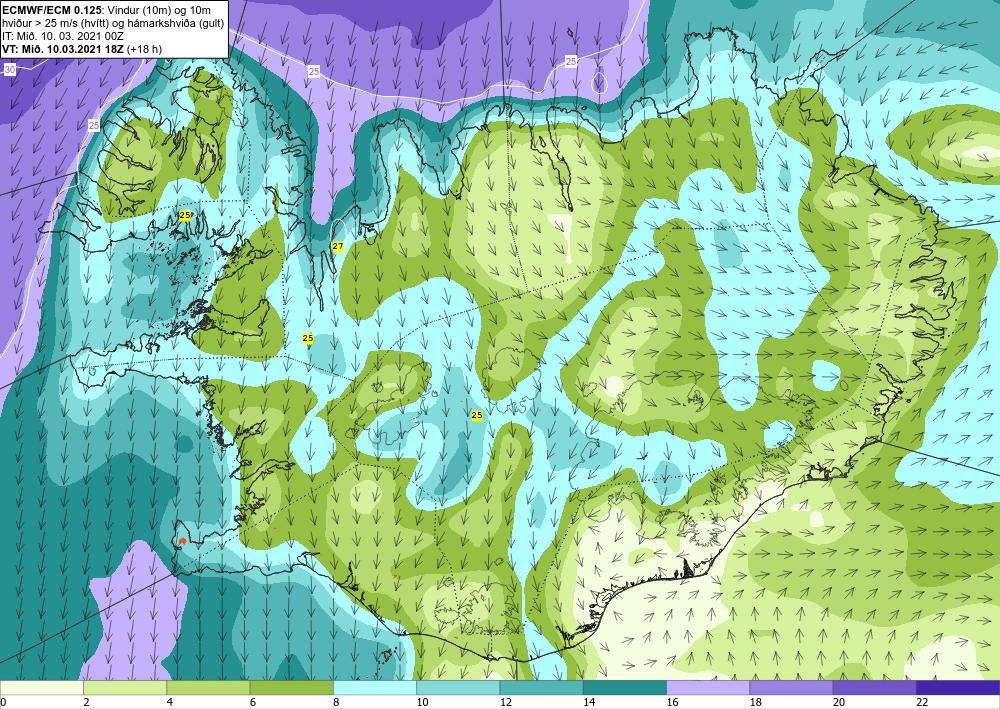Viewport: 1000px width, 709px height.
Task: Click the 10–12 m/s cyan legend swatch
Action: pos(458,688)
